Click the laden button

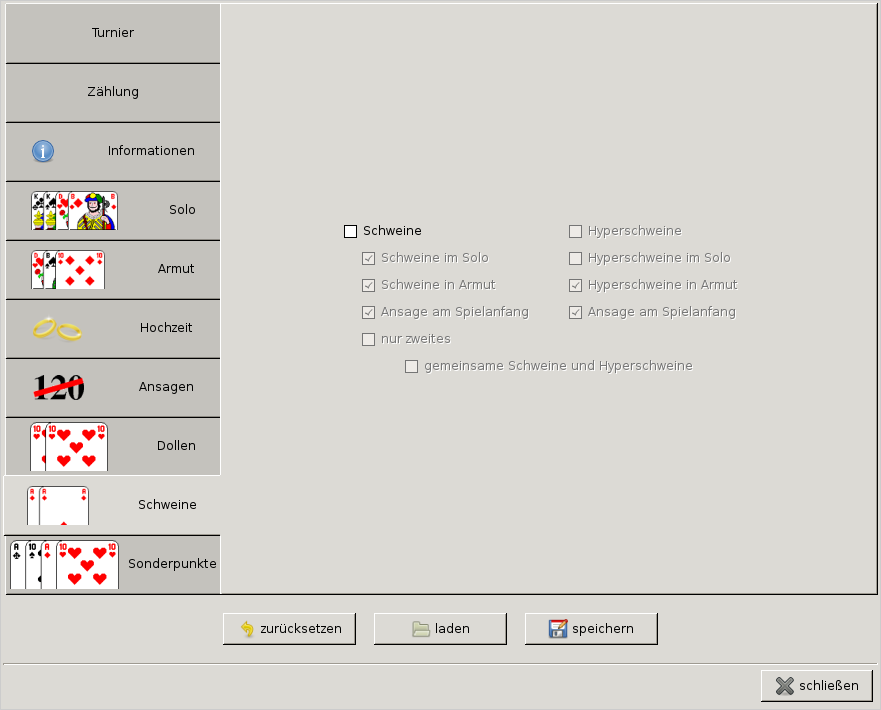click(x=440, y=629)
